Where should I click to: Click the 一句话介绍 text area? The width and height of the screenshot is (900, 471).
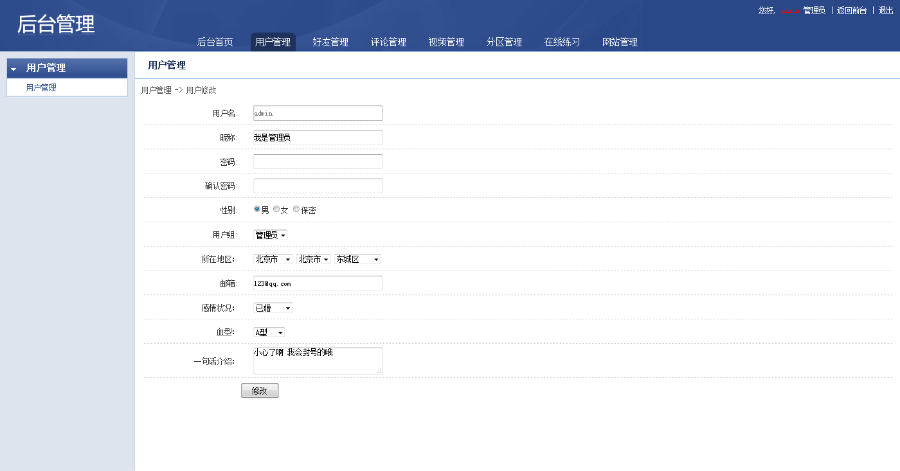pos(317,361)
